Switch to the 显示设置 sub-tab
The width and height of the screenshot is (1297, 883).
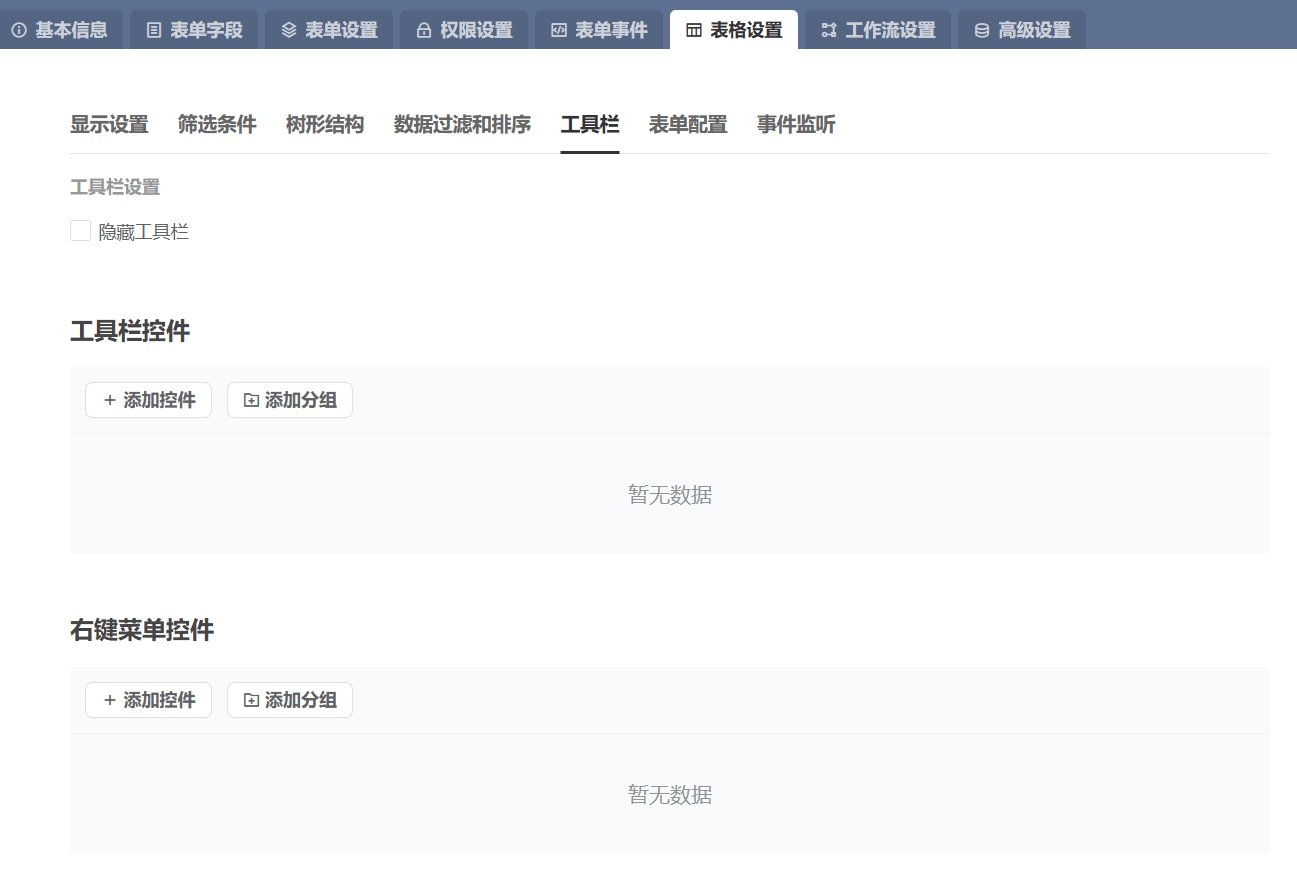109,125
